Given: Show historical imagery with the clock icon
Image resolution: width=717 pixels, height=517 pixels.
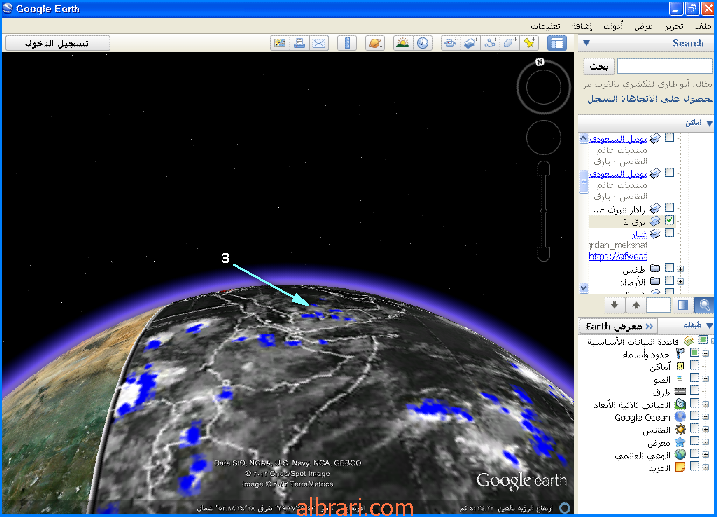Looking at the screenshot, I should (423, 43).
